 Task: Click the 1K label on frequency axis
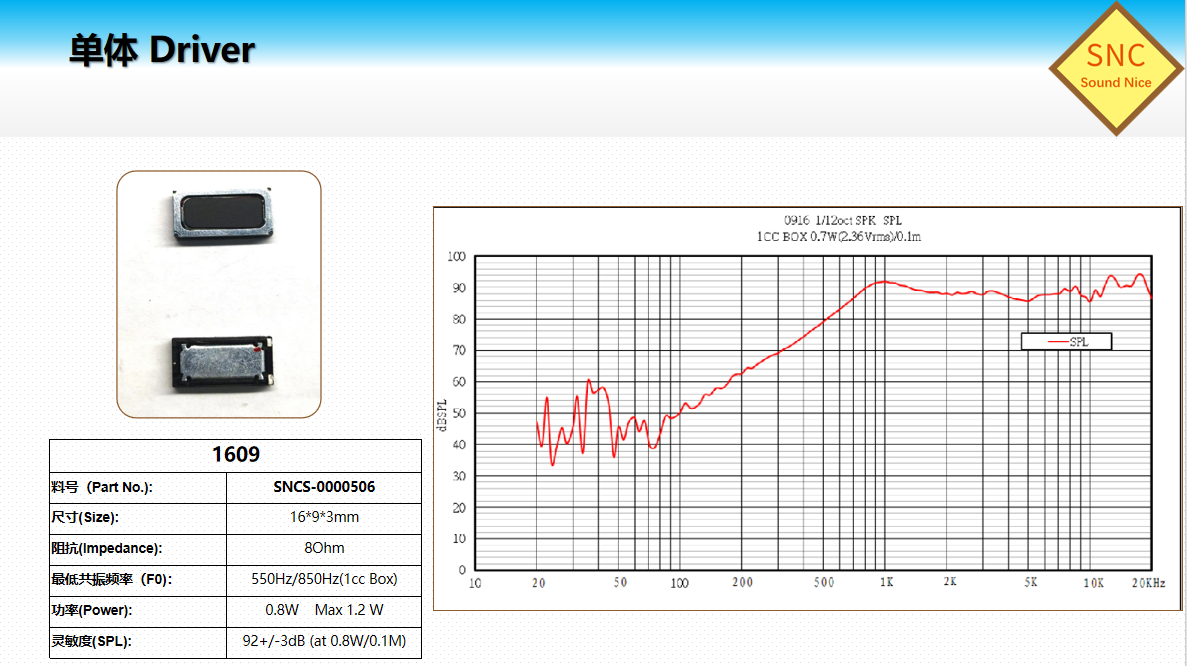[884, 583]
